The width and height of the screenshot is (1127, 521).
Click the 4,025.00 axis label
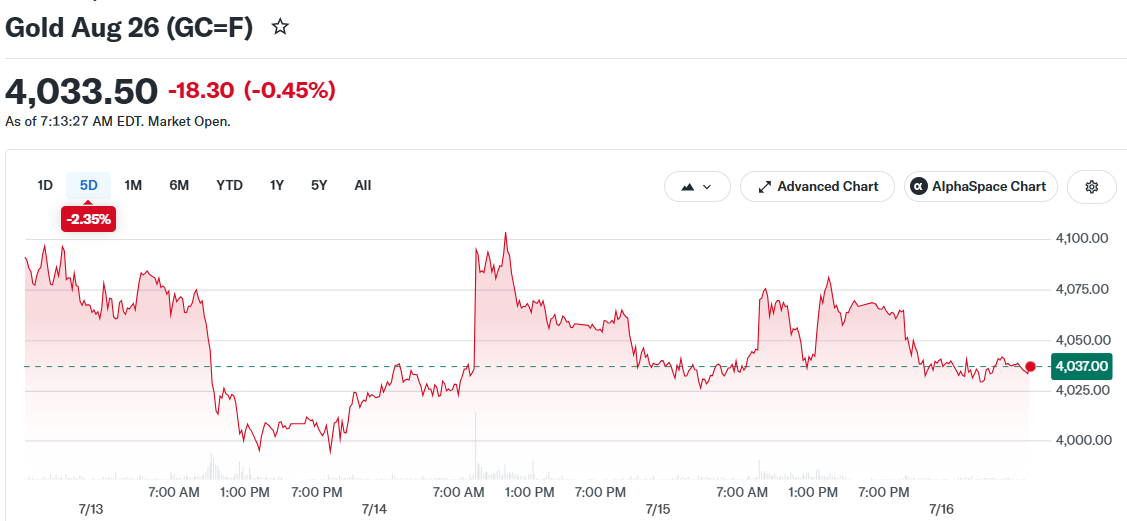1082,389
